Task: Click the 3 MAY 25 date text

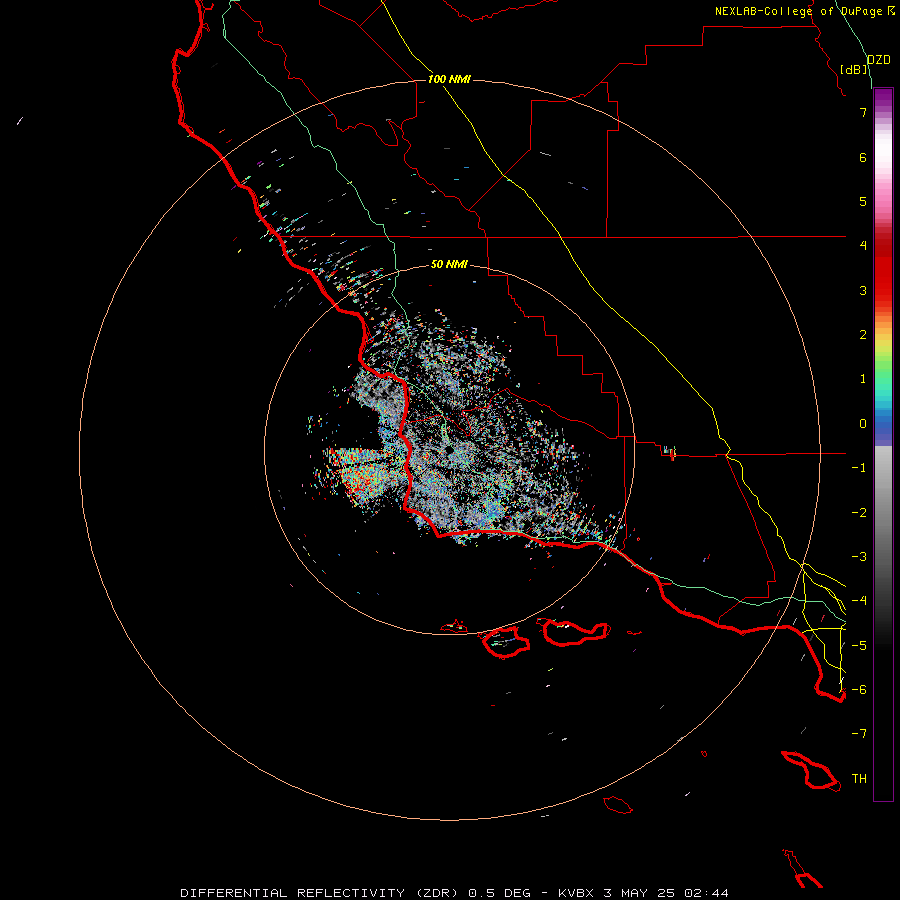Action: pyautogui.click(x=641, y=893)
